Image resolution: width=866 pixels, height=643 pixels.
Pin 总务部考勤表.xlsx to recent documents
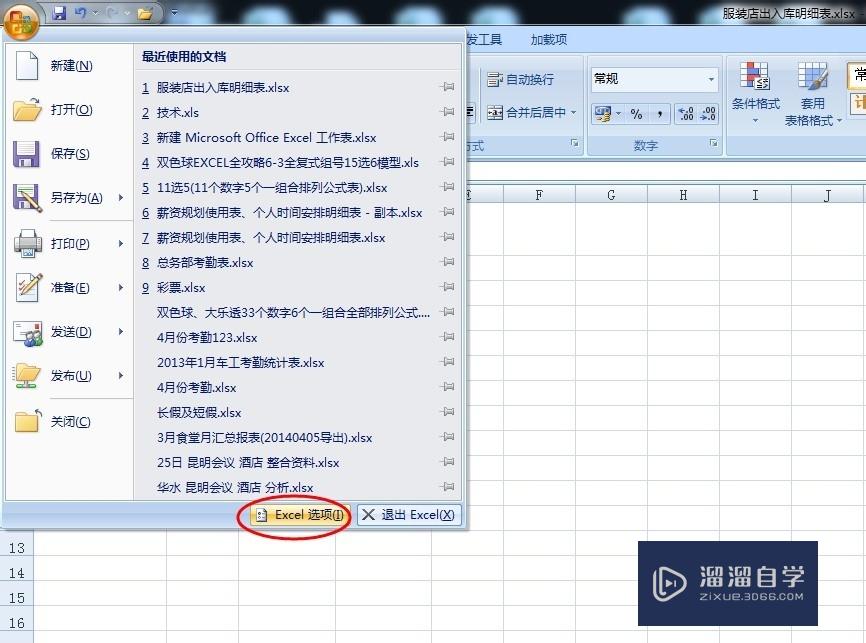447,262
